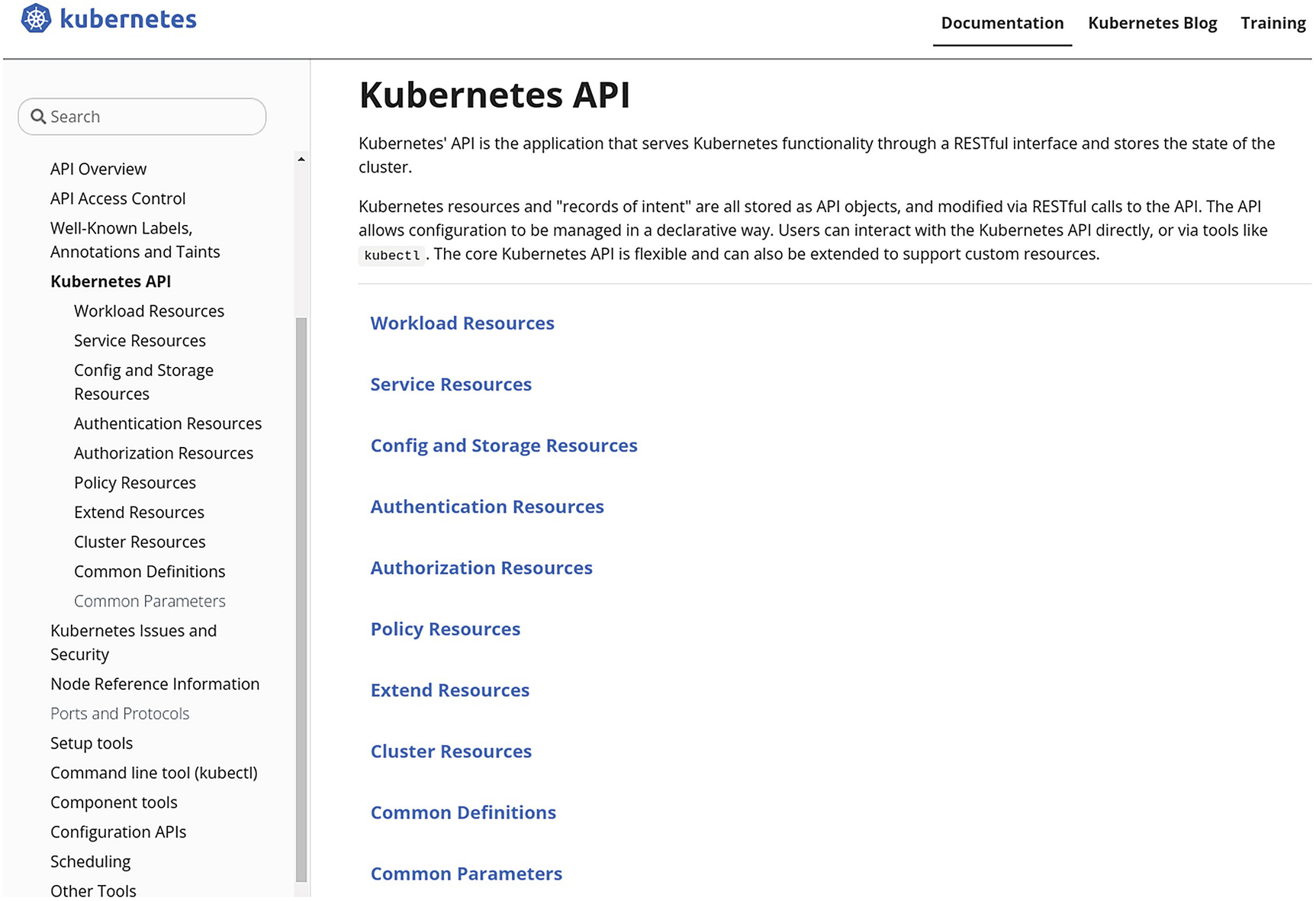Open Ports and Protocols in sidebar
Screen dimensions: 1316x901
(x=120, y=714)
